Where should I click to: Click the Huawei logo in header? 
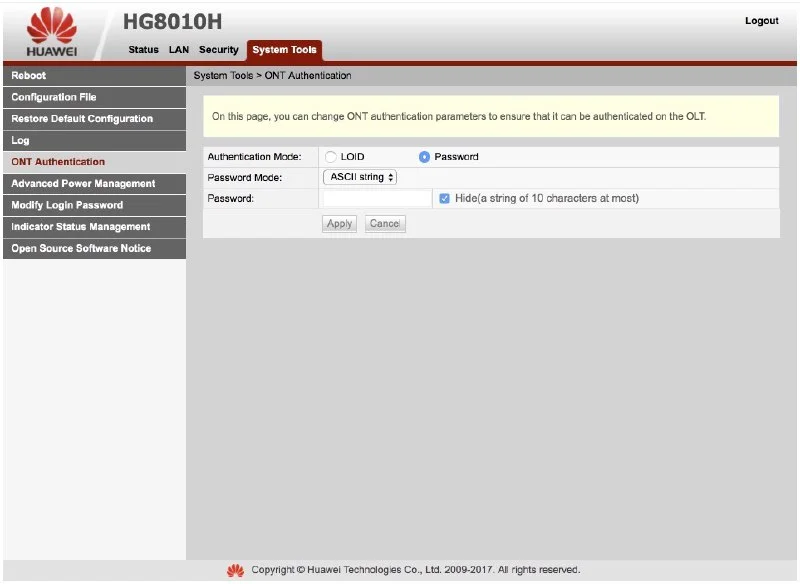point(51,31)
